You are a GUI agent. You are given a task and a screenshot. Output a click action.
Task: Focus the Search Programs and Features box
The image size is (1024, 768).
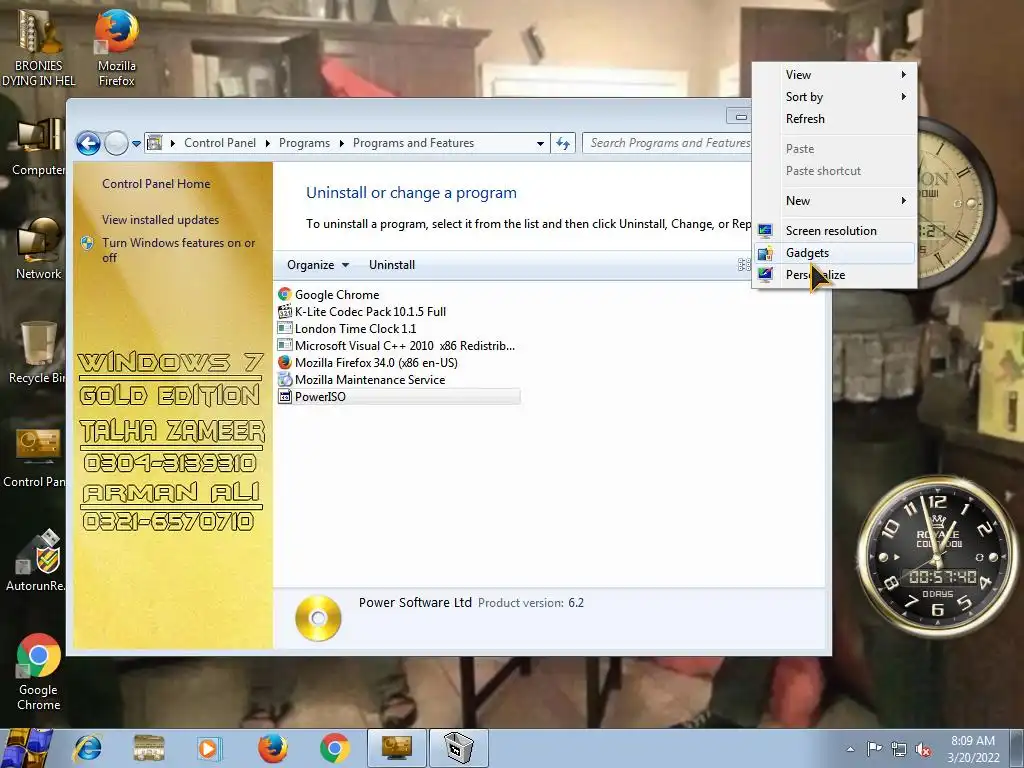coord(667,143)
